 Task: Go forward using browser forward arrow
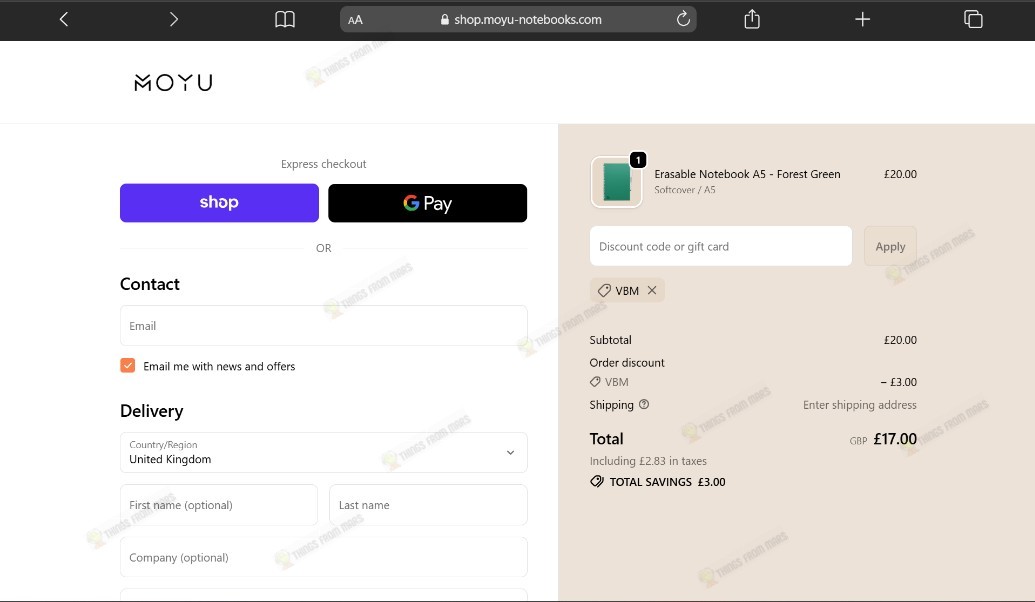(174, 19)
